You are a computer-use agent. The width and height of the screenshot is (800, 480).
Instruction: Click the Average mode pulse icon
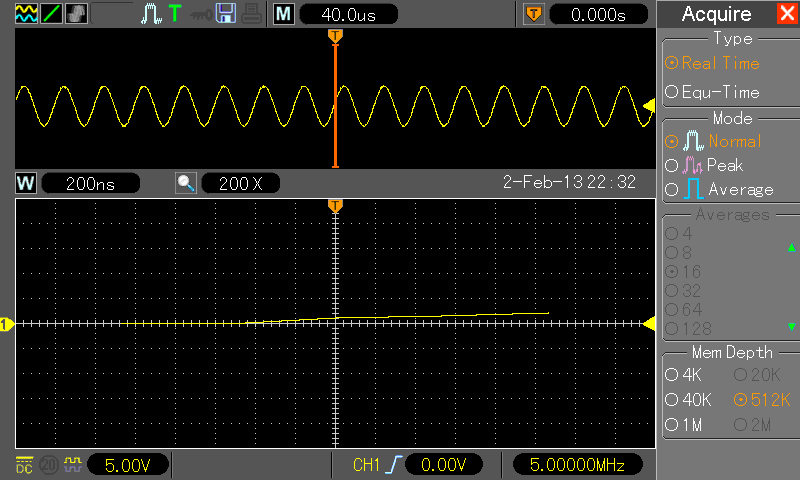point(693,189)
